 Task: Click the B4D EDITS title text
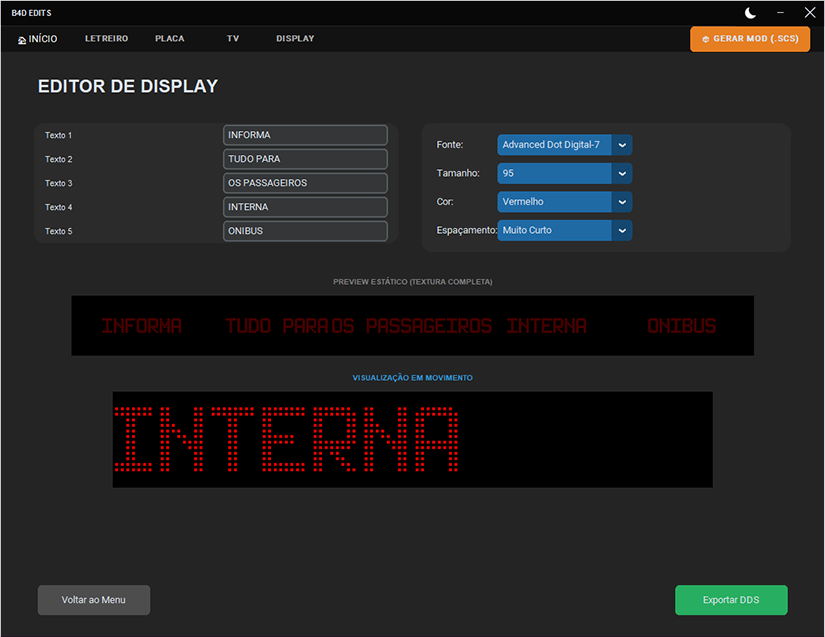[32, 13]
